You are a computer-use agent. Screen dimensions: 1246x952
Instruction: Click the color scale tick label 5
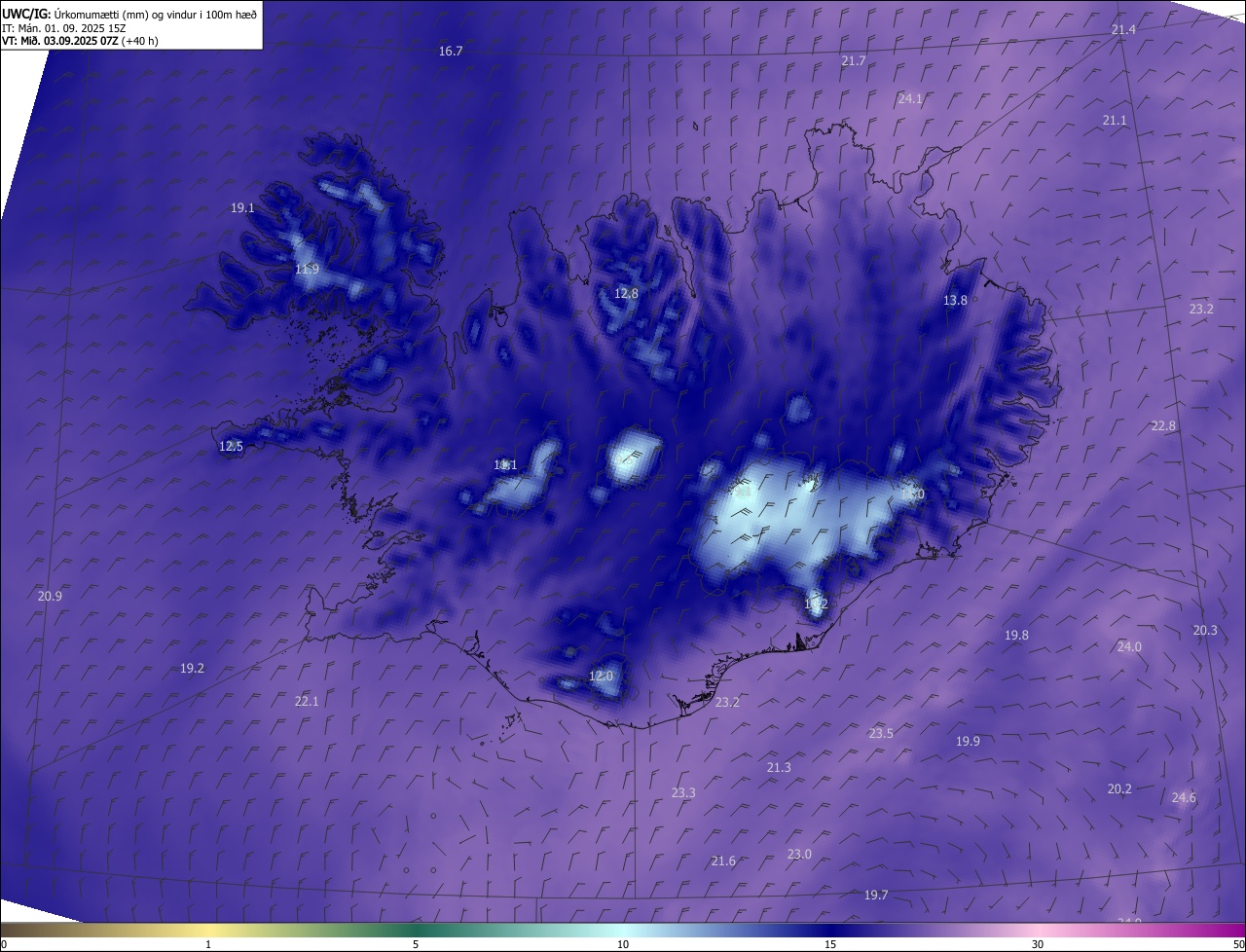pos(416,945)
